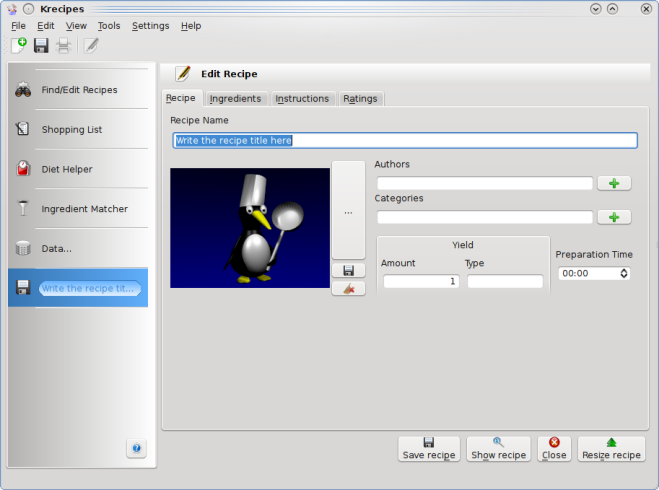Click the Yield Amount field

point(421,281)
